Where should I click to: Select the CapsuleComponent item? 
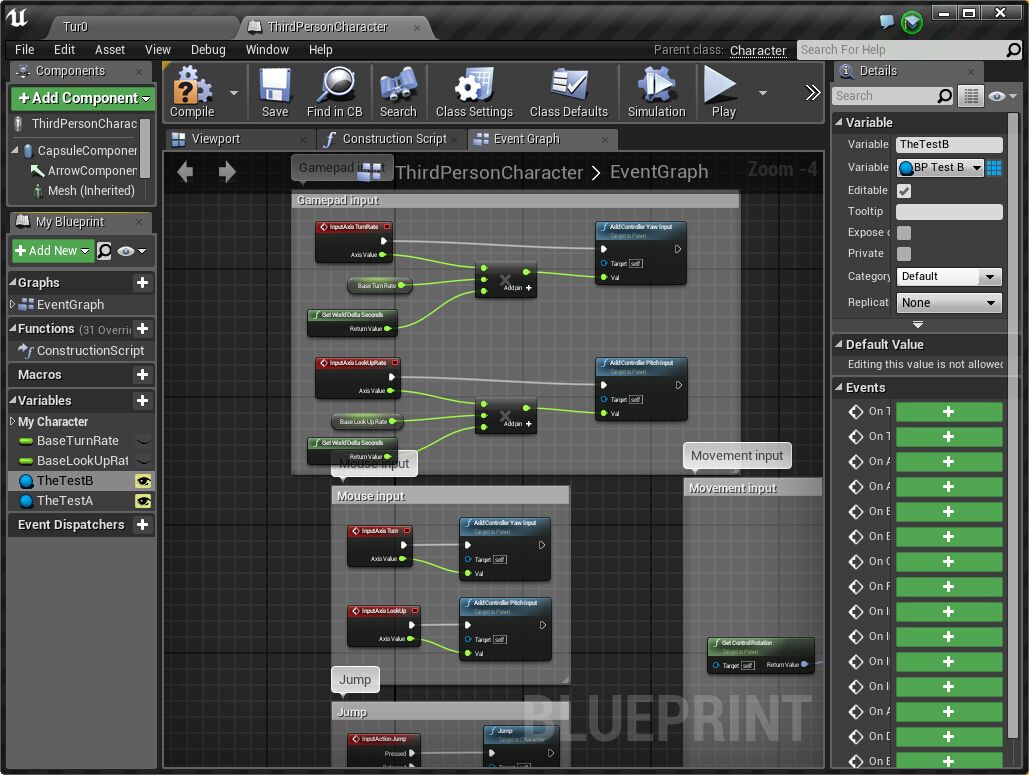tap(82, 150)
